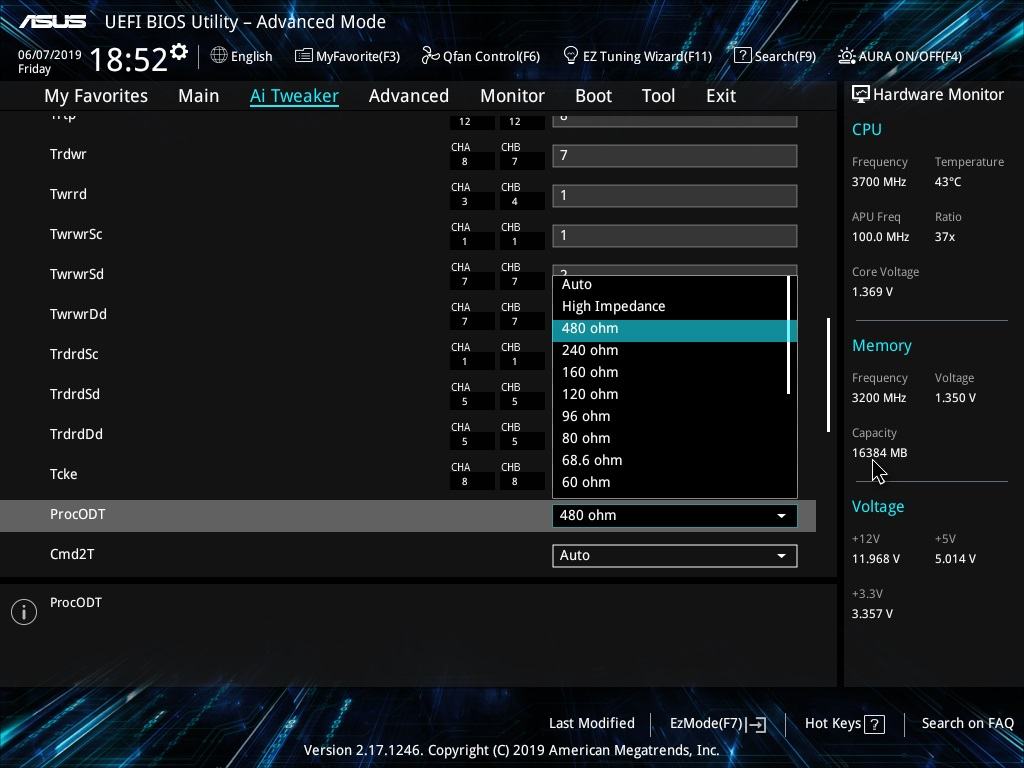The height and width of the screenshot is (768, 1024).
Task: Click the 3200 MHz memory frequency value
Action: click(878, 398)
